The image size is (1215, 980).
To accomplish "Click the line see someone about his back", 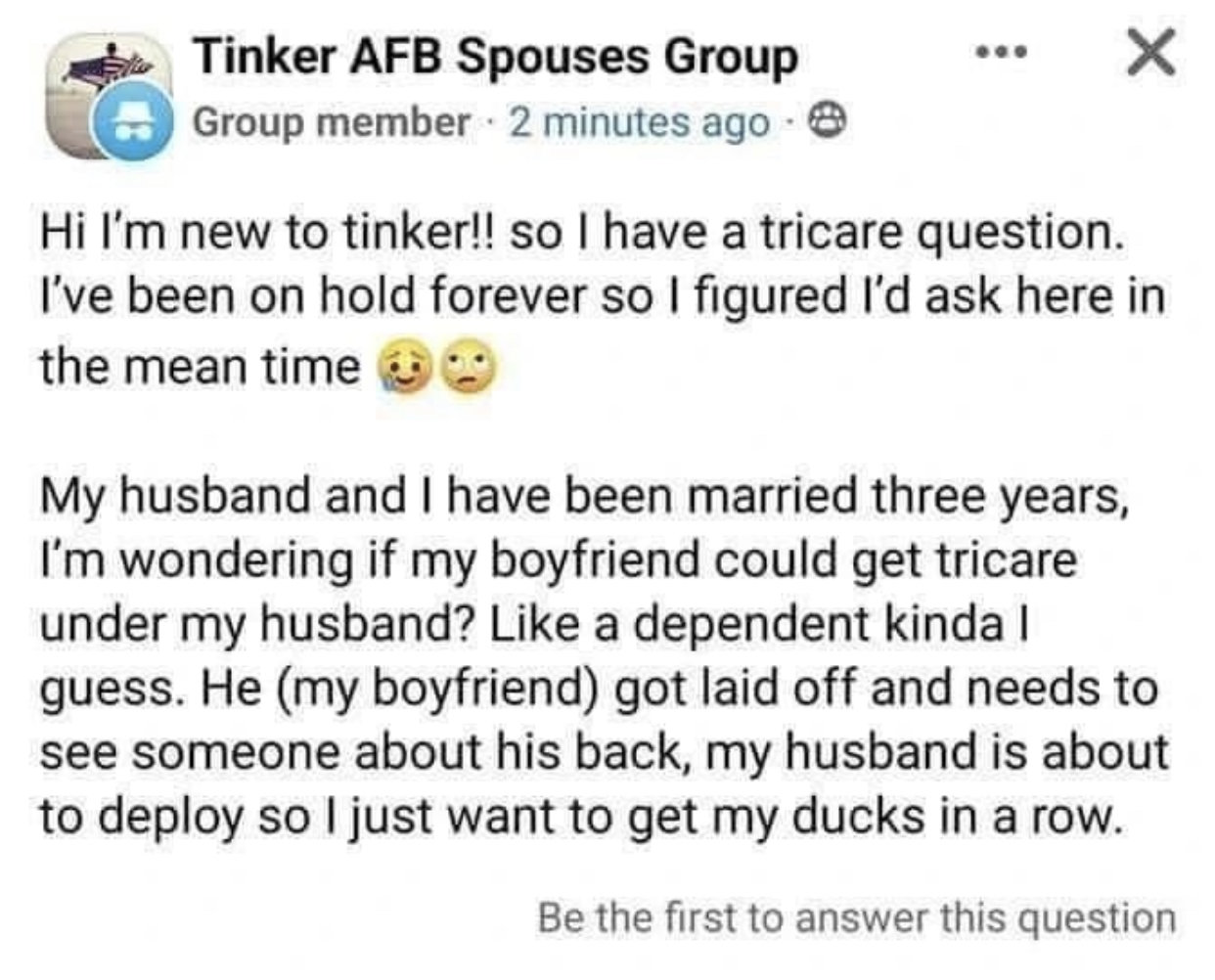I will pyautogui.click(x=605, y=751).
